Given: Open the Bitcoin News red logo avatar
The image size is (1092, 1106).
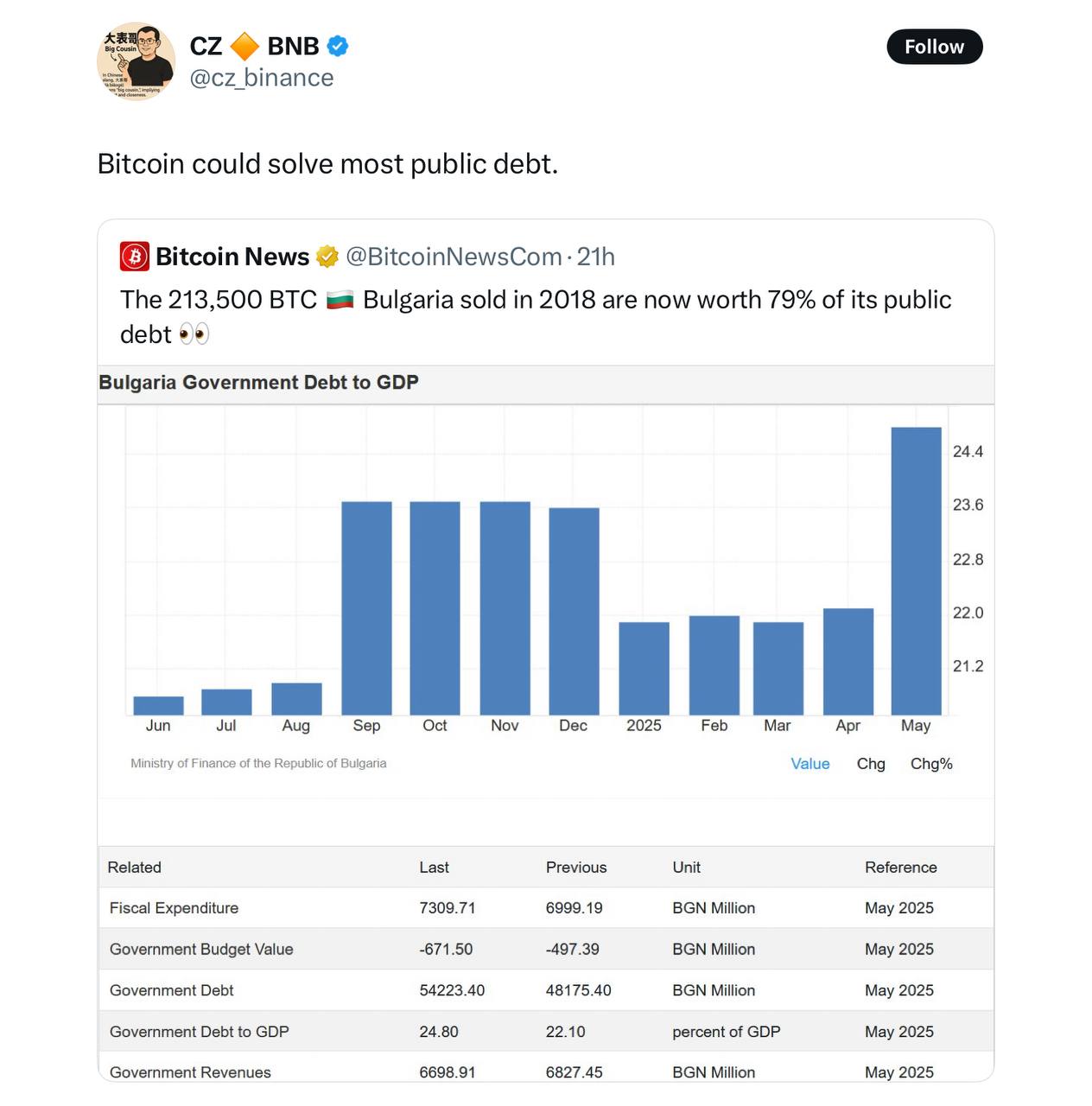Looking at the screenshot, I should pyautogui.click(x=134, y=257).
